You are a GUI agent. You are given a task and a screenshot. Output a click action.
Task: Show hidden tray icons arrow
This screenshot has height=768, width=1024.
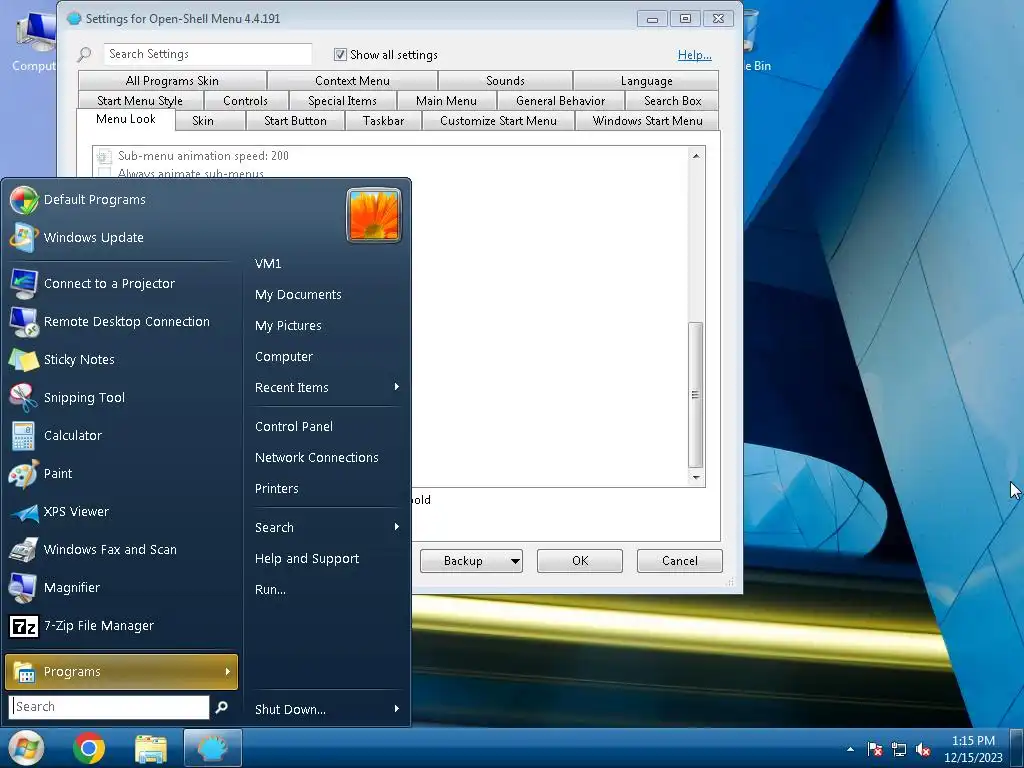tap(850, 749)
